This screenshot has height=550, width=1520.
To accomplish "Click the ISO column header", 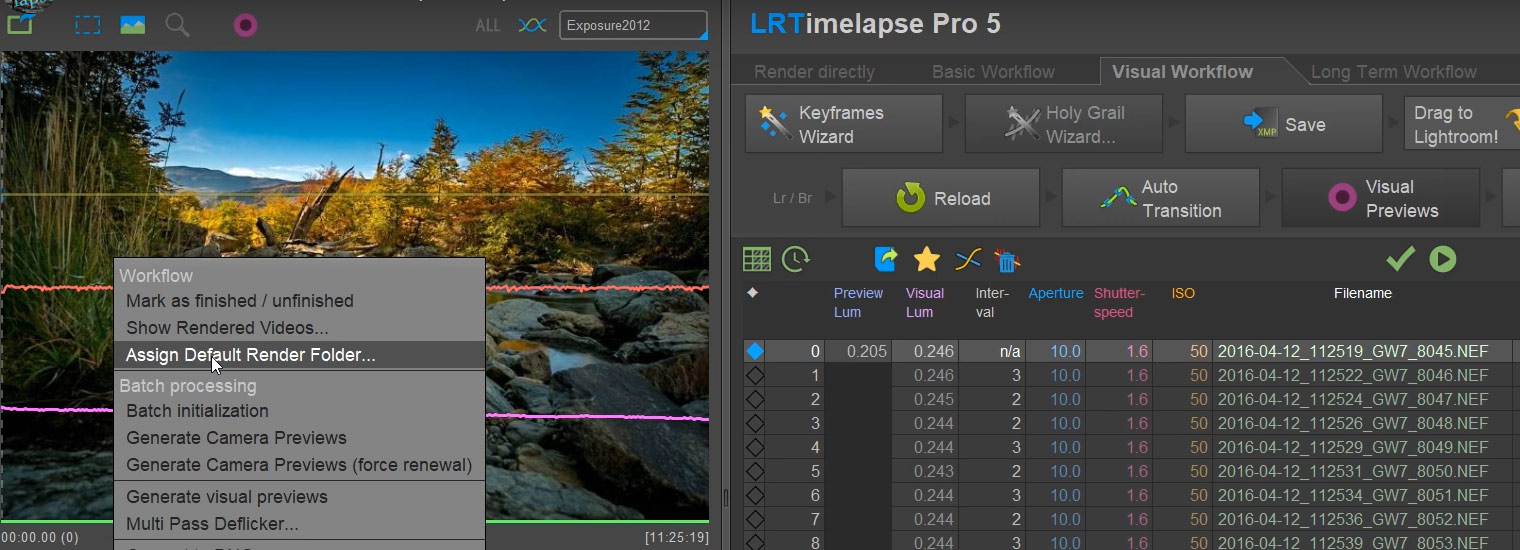I will pos(1183,293).
